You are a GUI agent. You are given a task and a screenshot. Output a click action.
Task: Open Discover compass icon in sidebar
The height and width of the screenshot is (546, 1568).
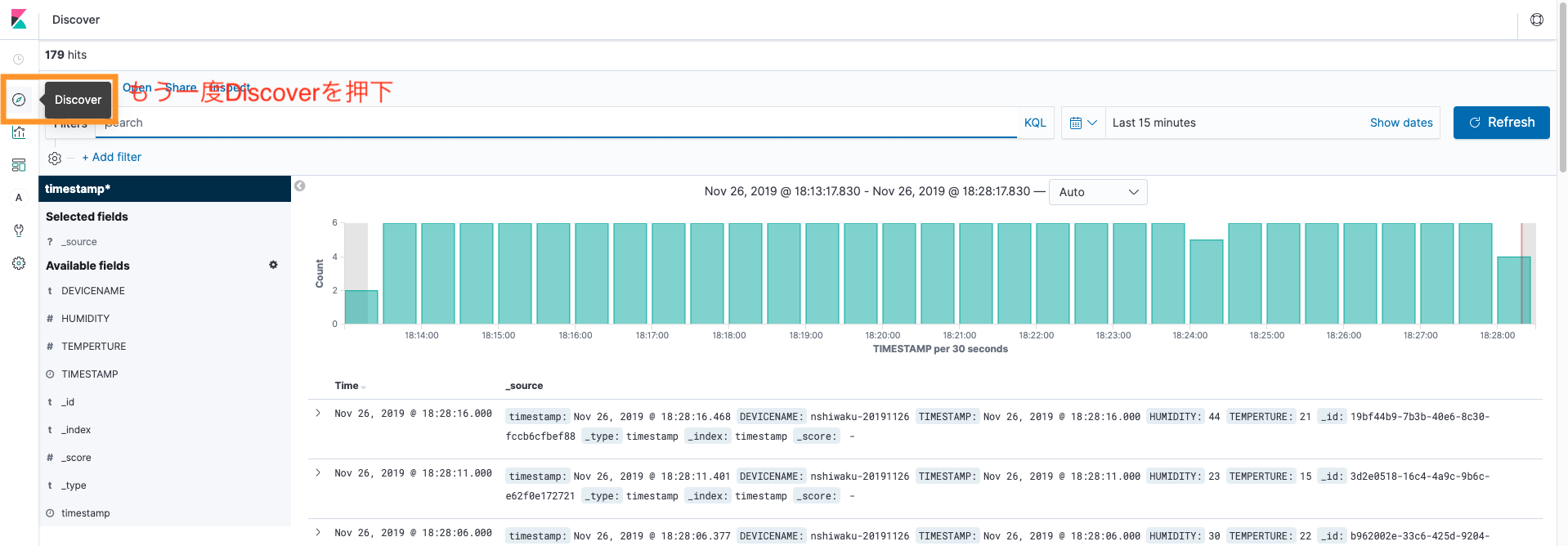click(x=19, y=100)
